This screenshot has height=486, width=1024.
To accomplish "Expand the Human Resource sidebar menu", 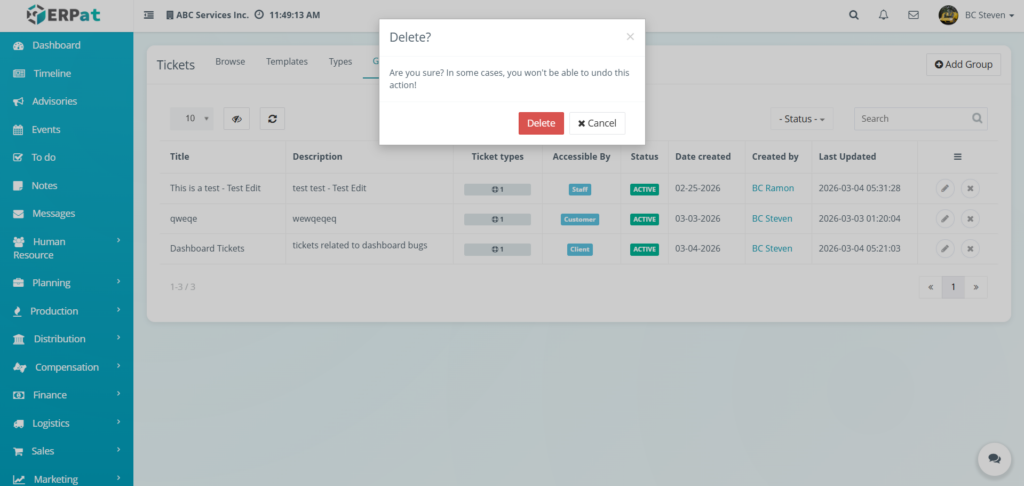I will click(67, 248).
